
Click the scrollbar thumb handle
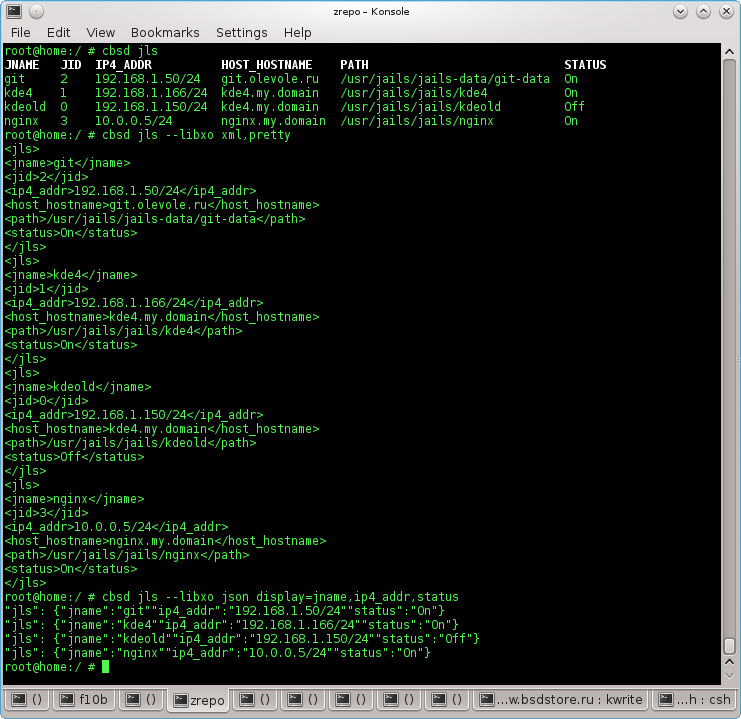(x=729, y=646)
